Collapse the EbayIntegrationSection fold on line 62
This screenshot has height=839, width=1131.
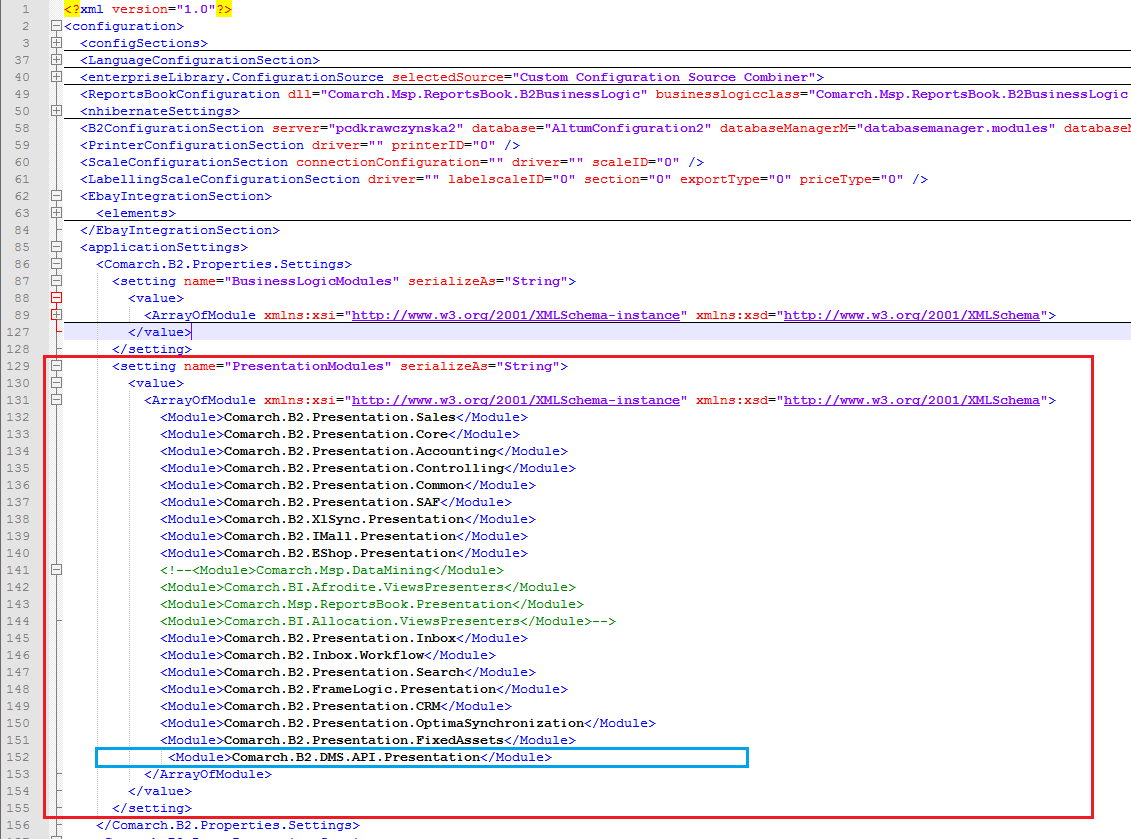click(56, 196)
